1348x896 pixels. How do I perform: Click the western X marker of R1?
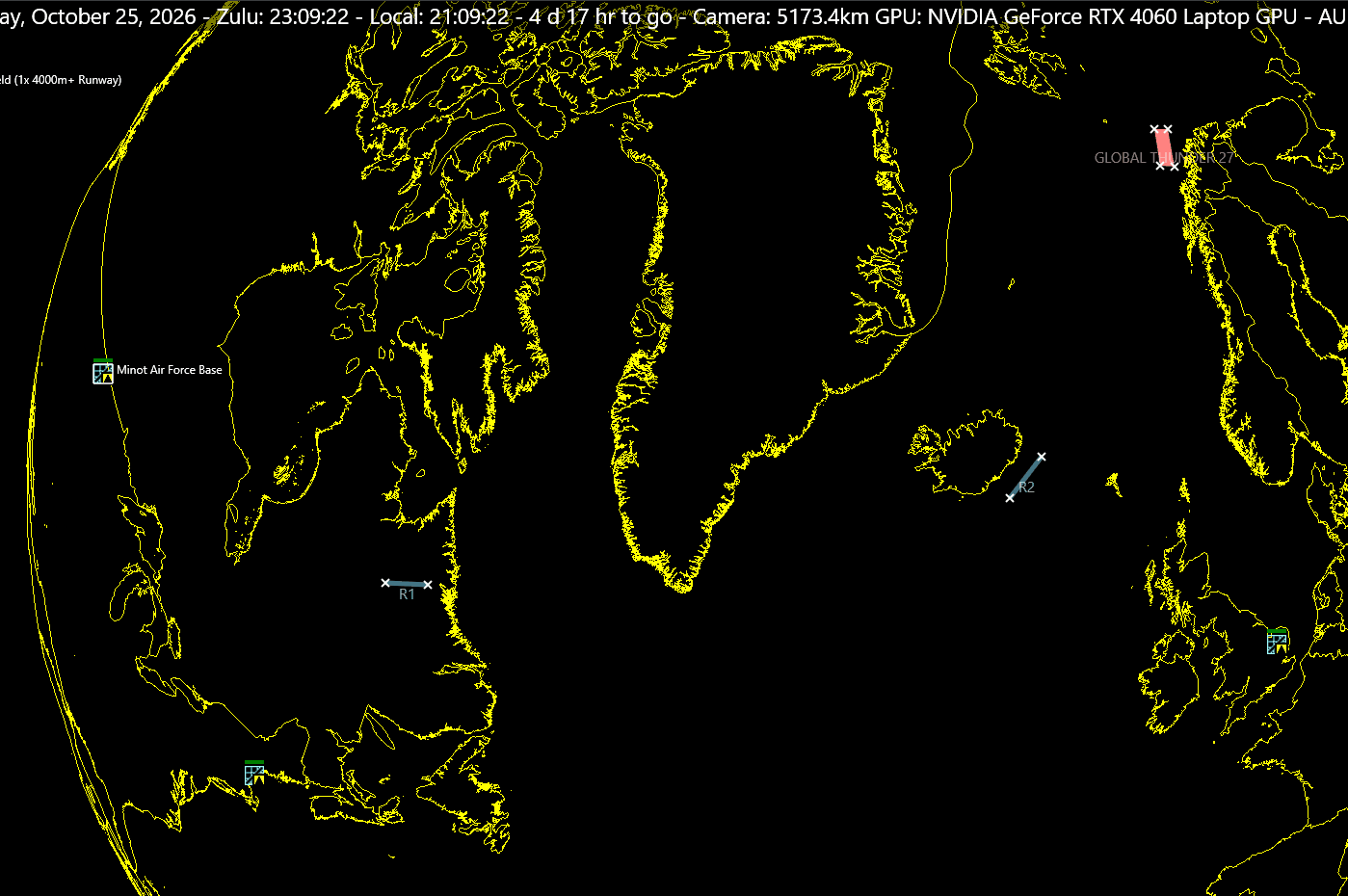tap(385, 582)
